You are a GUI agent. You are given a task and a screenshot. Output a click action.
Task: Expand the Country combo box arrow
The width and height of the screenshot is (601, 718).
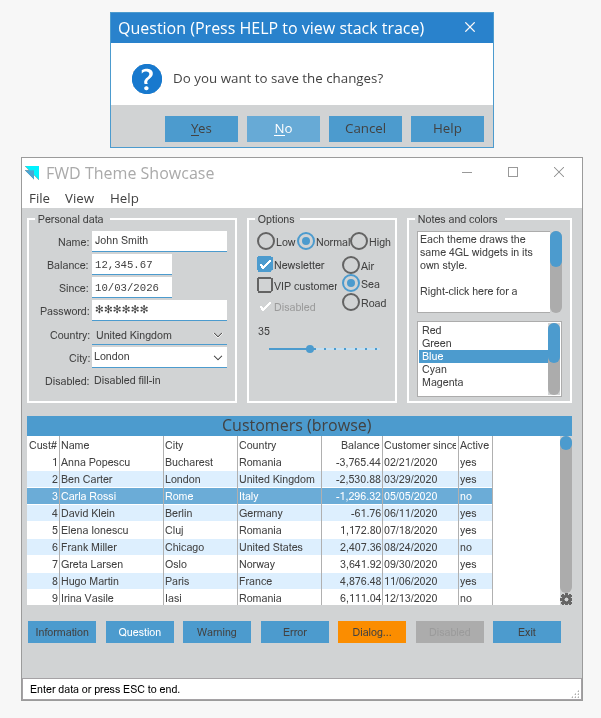tap(218, 335)
